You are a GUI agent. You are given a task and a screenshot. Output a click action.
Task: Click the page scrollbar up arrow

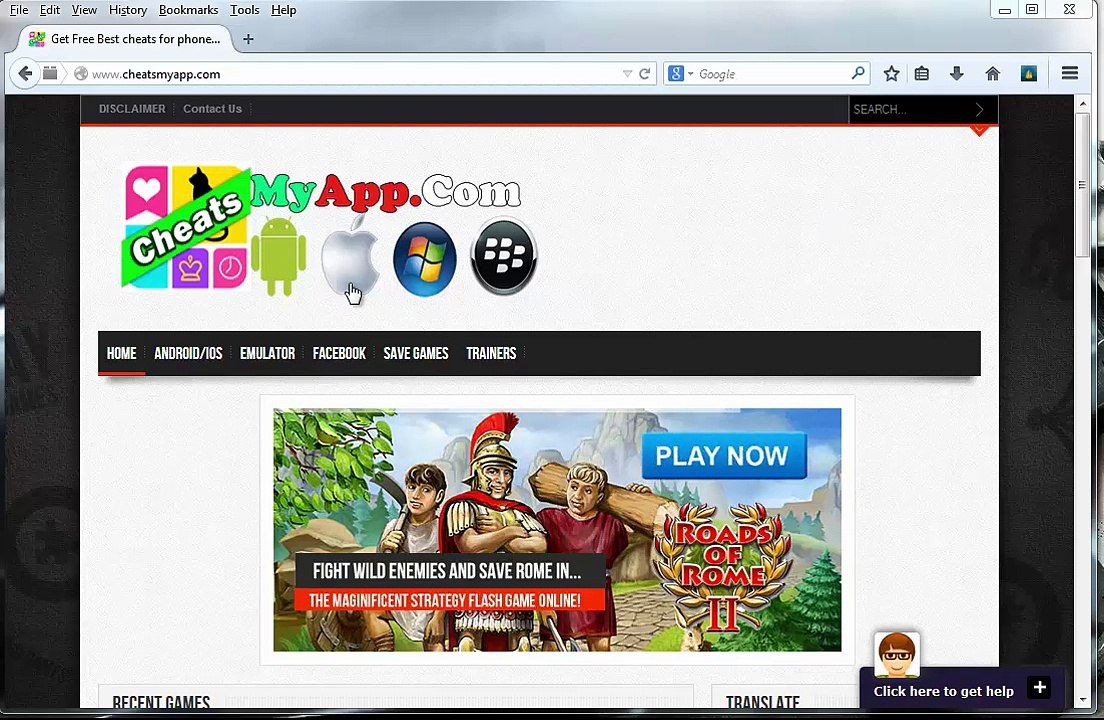point(1083,103)
